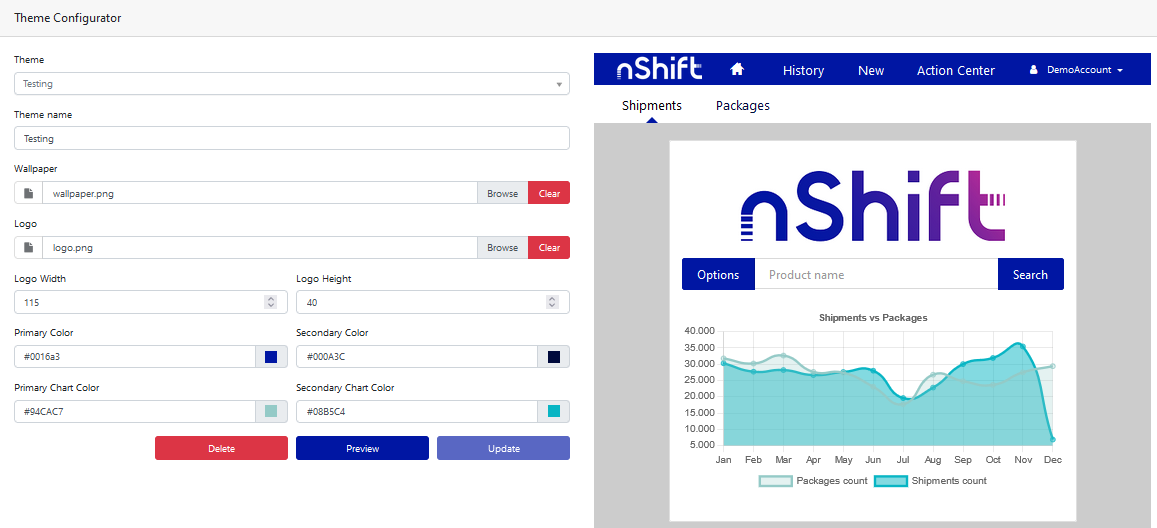Adjust the Logo Height stepper

point(552,302)
